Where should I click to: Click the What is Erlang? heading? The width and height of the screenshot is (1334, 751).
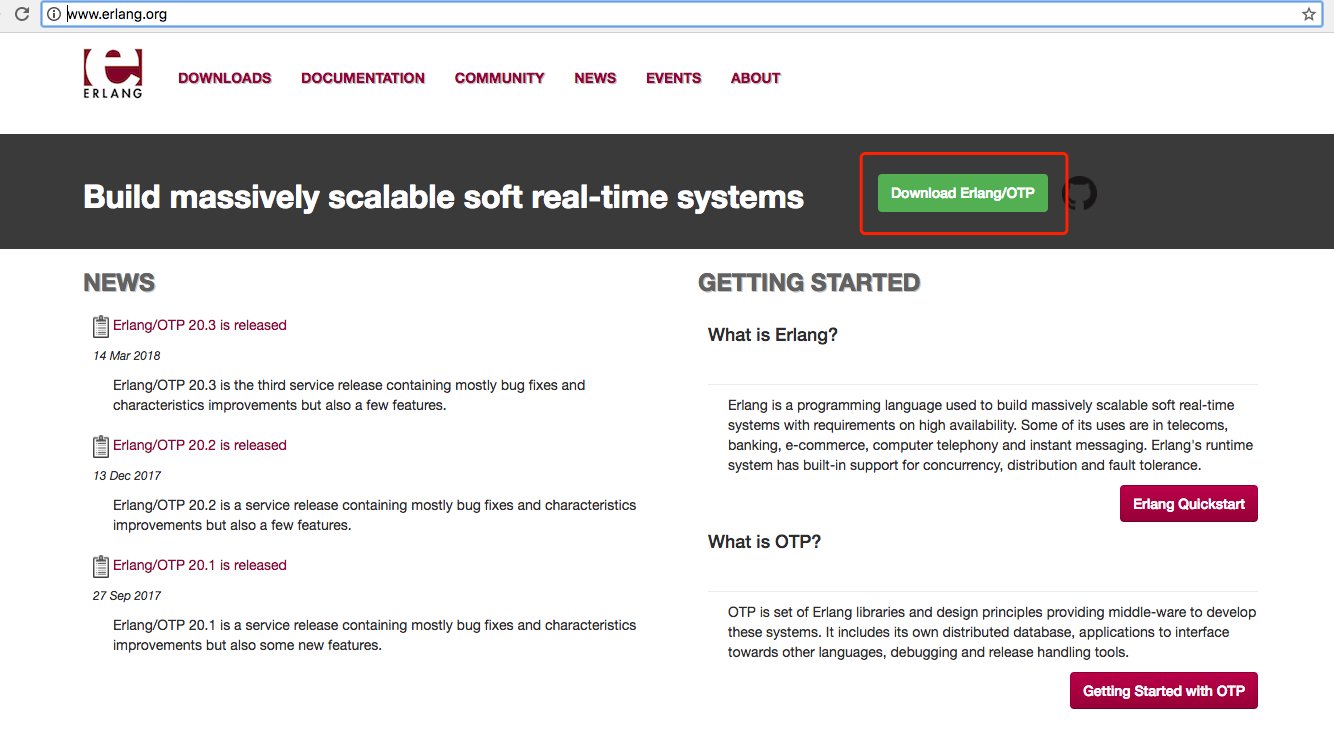(773, 335)
